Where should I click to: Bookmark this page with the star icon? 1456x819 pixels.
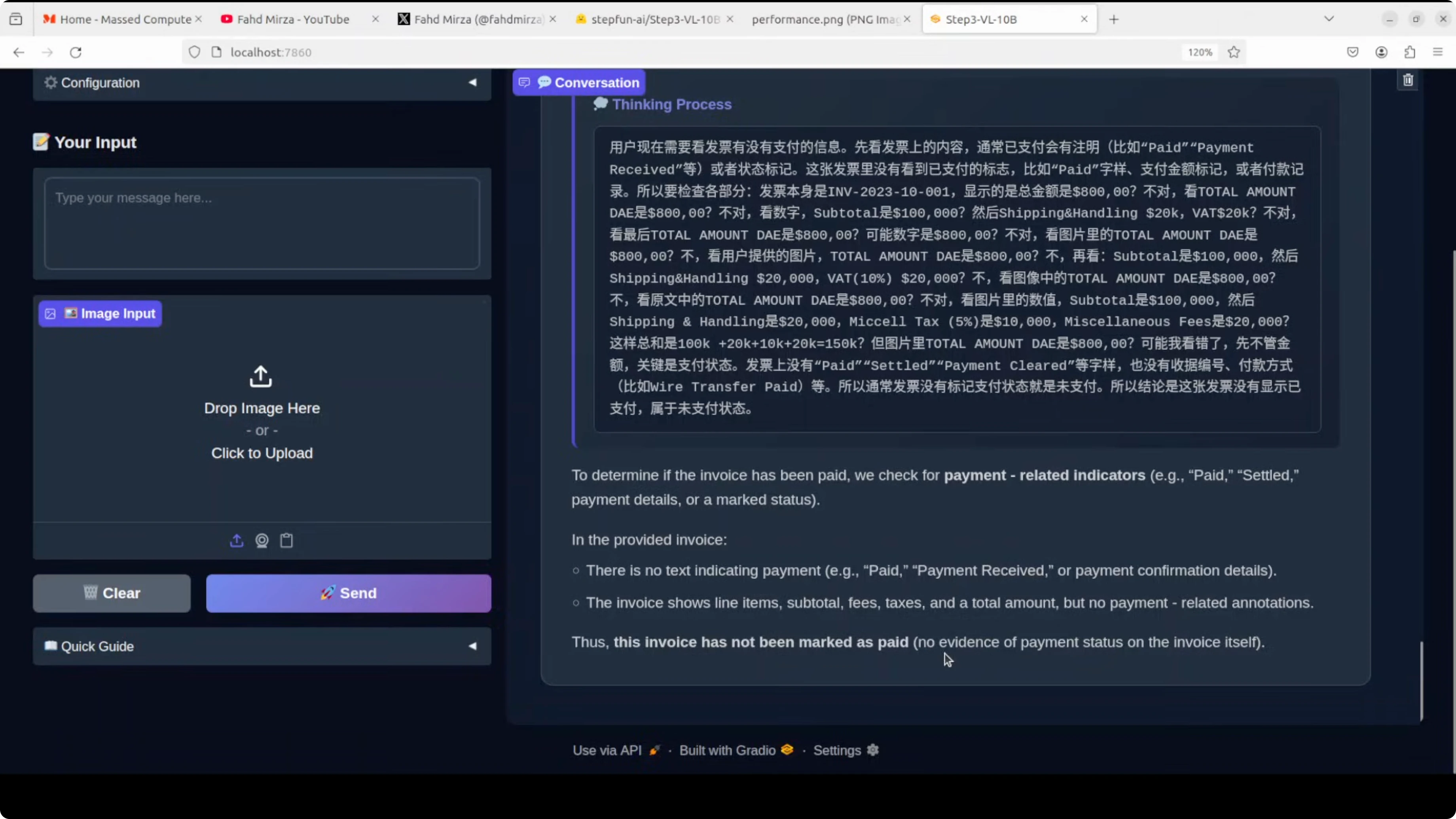pyautogui.click(x=1234, y=52)
